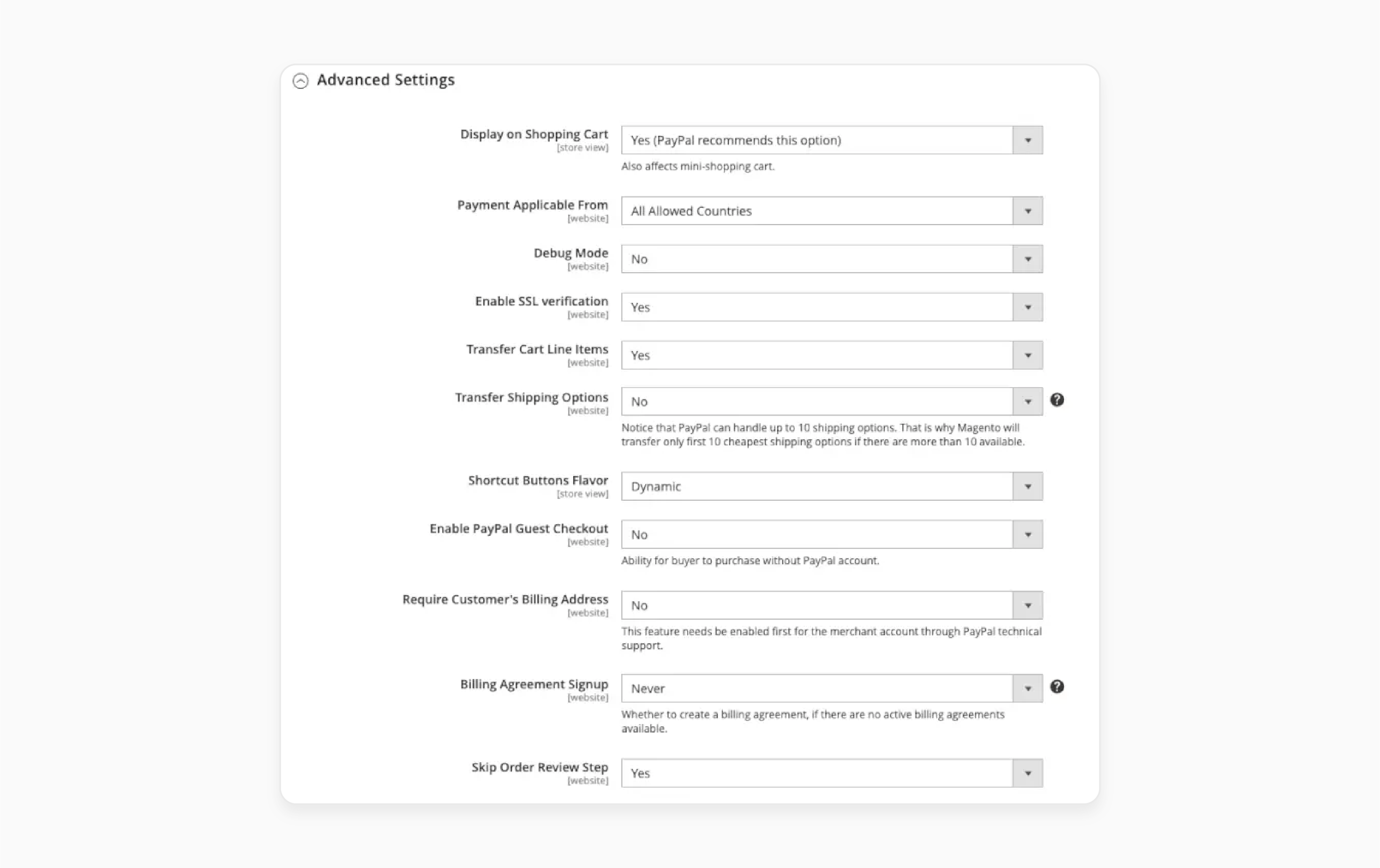Viewport: 1380px width, 868px height.
Task: Open the Skip Order Review Step dropdown arrow
Action: (1029, 772)
